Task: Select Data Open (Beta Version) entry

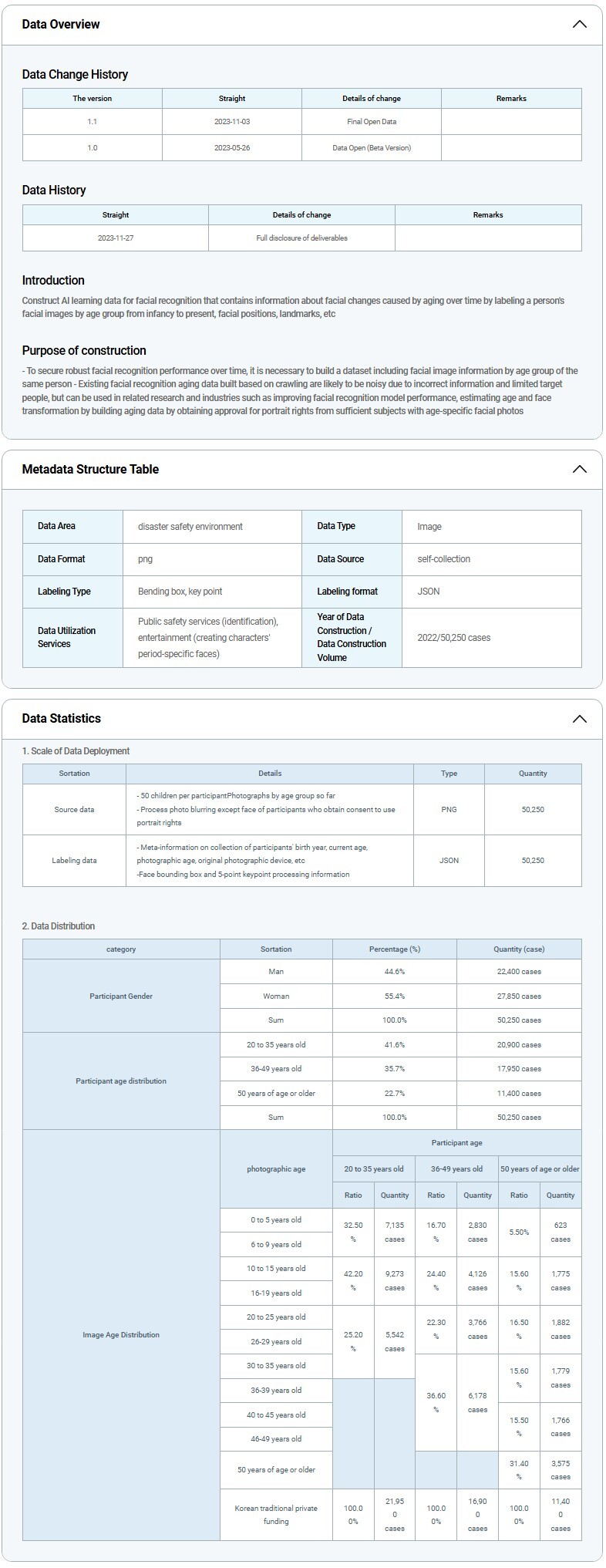Action: pyautogui.click(x=372, y=147)
